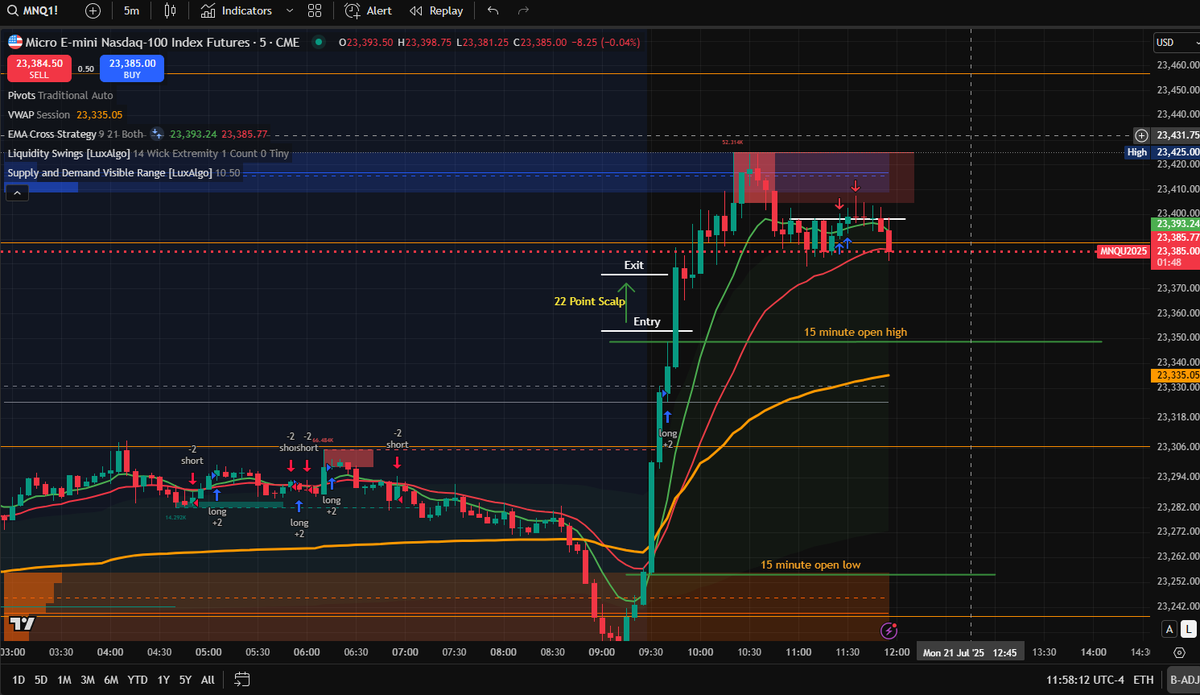This screenshot has width=1200, height=695.
Task: Open the UTC-4 timezone menu
Action: coord(1086,680)
